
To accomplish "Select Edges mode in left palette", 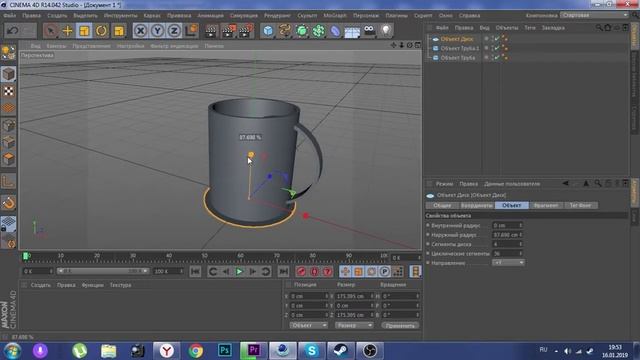I will (8, 142).
